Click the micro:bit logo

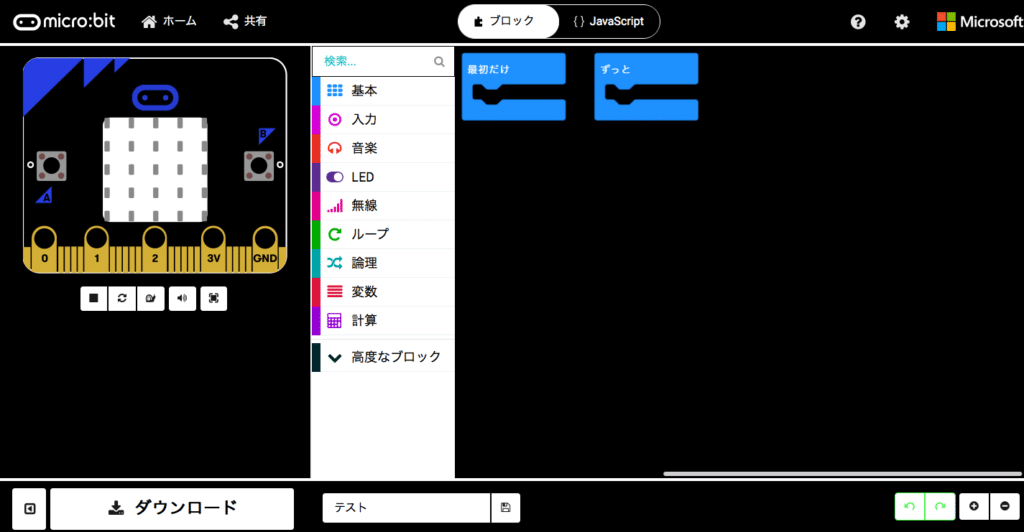click(x=64, y=22)
